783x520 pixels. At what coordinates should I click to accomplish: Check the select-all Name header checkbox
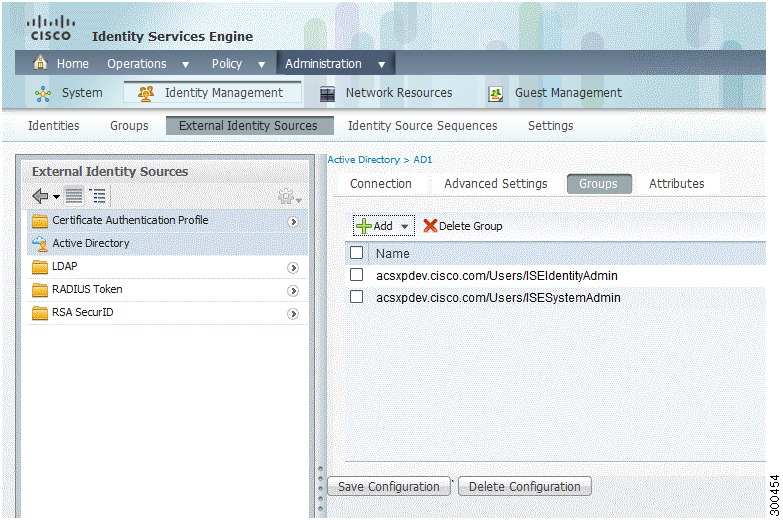pyautogui.click(x=357, y=253)
